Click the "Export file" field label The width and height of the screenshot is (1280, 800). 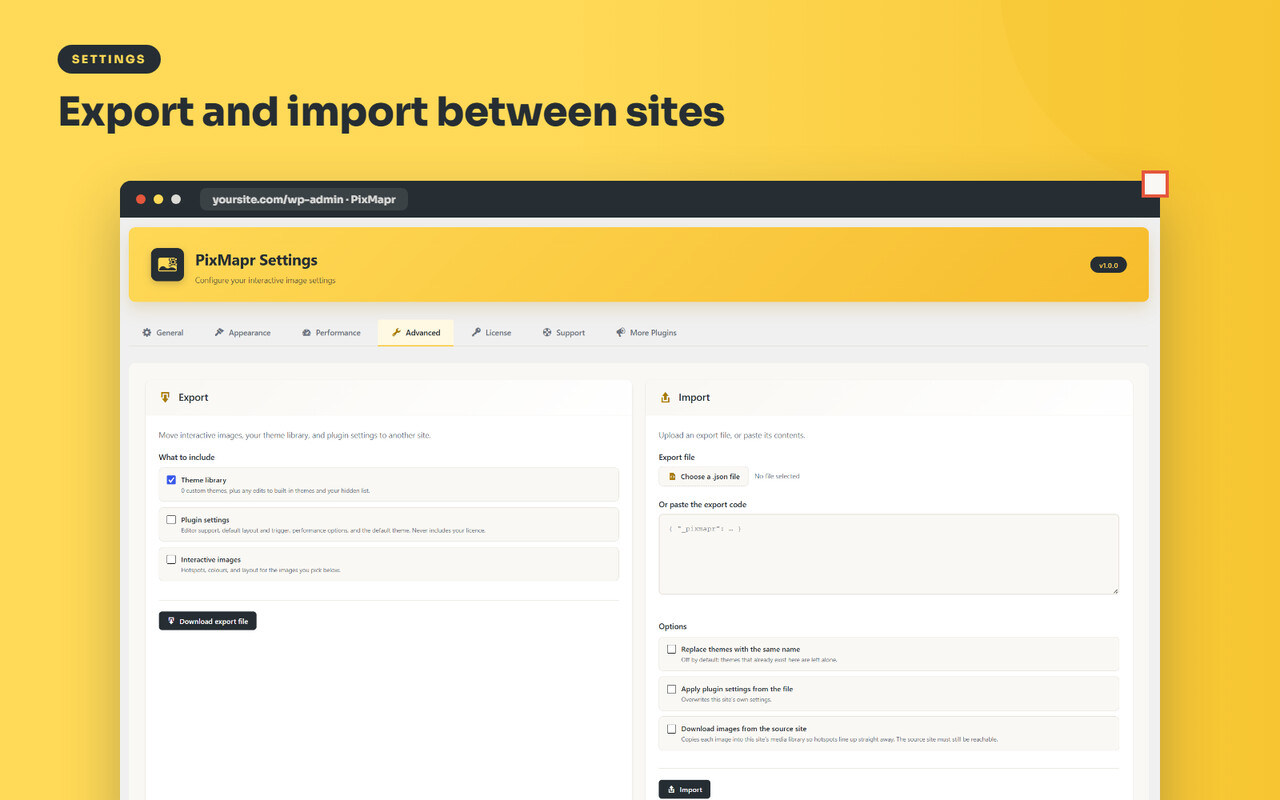(677, 457)
